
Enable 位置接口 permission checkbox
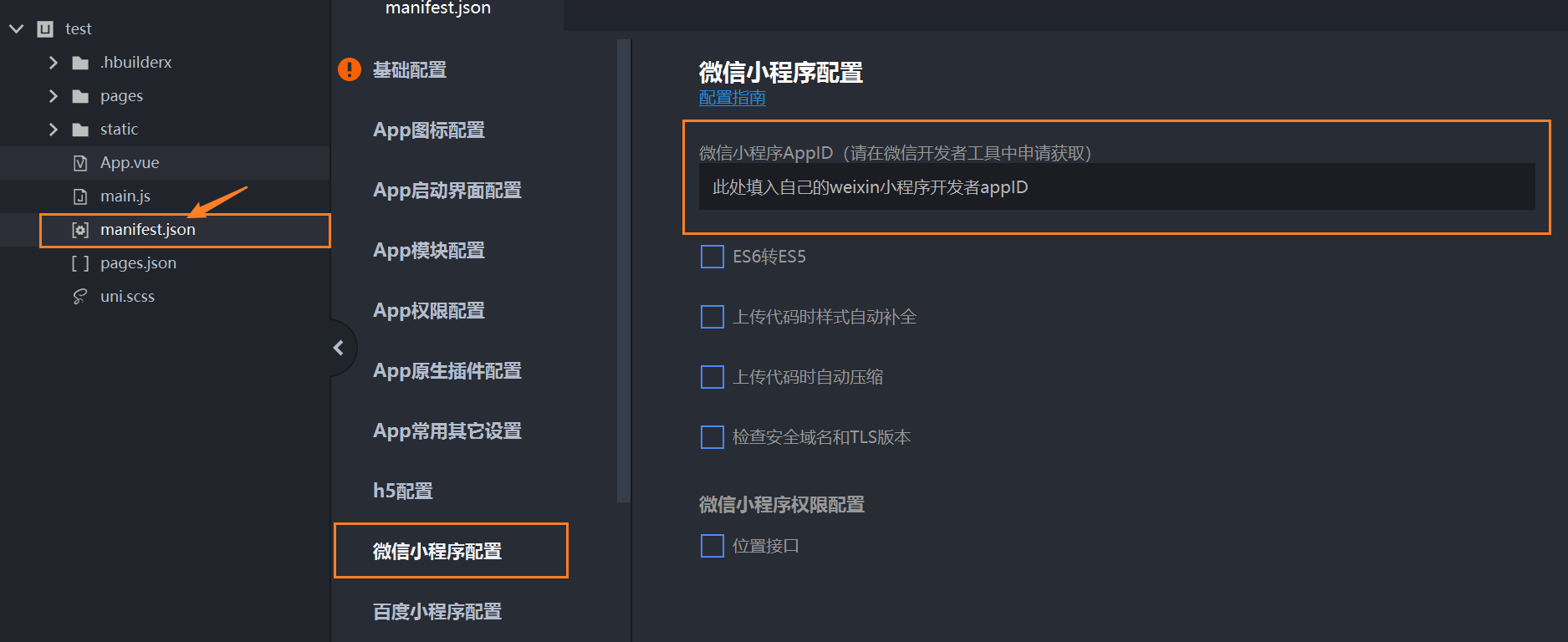[711, 545]
